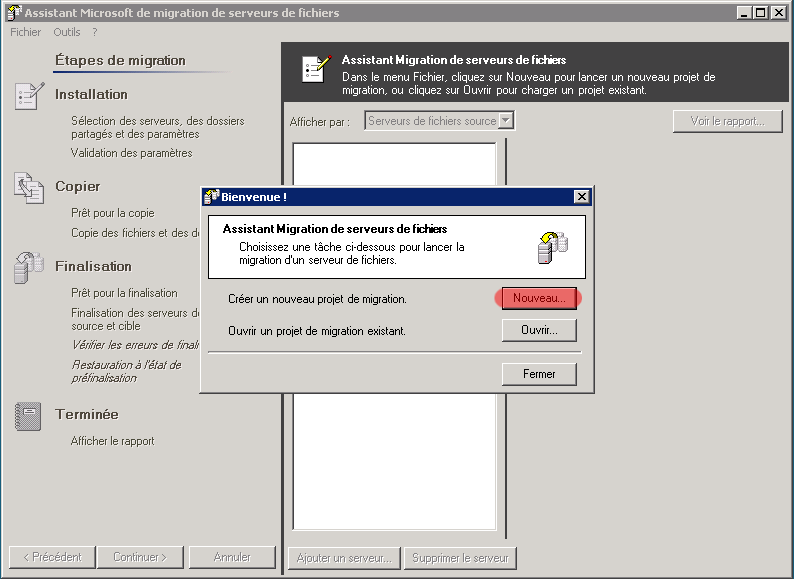
Task: Click 'Prêt pour la copie' step text
Action: pyautogui.click(x=112, y=213)
